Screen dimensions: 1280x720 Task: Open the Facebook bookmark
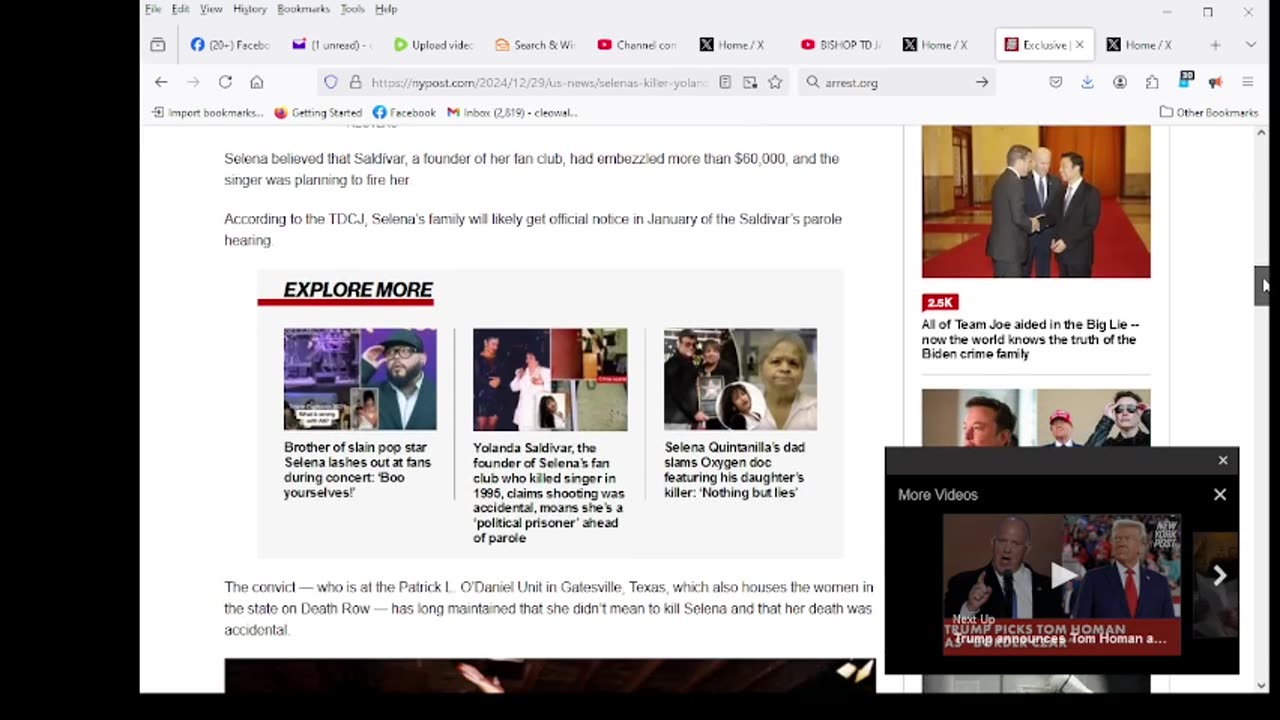pyautogui.click(x=404, y=112)
